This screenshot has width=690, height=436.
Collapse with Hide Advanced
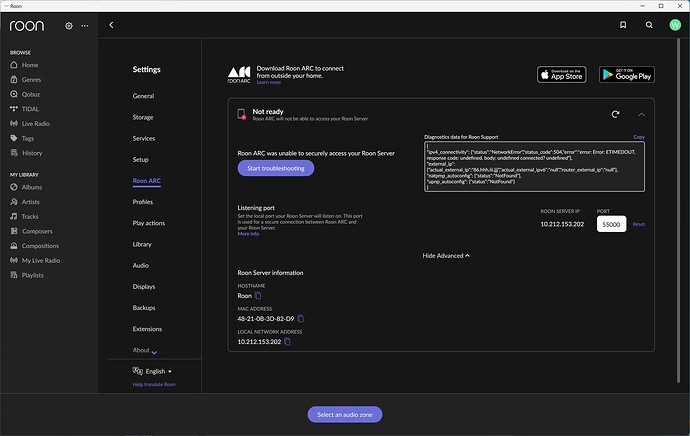pyautogui.click(x=446, y=256)
